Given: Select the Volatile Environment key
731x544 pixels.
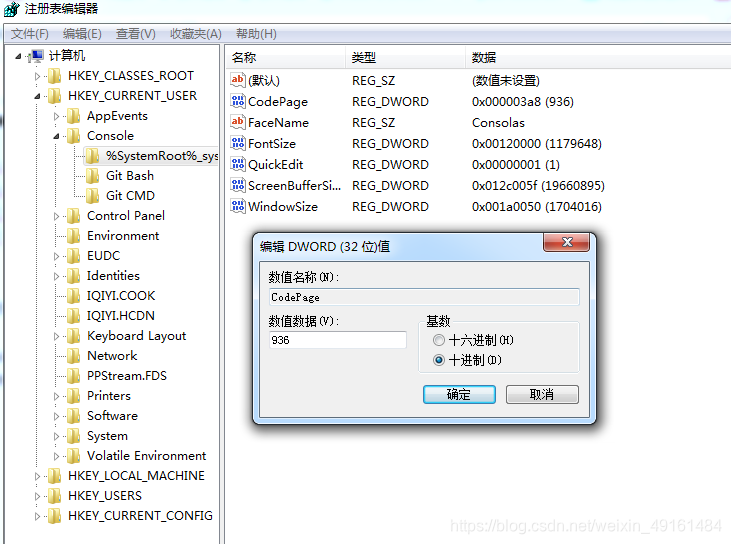Looking at the screenshot, I should tap(146, 456).
